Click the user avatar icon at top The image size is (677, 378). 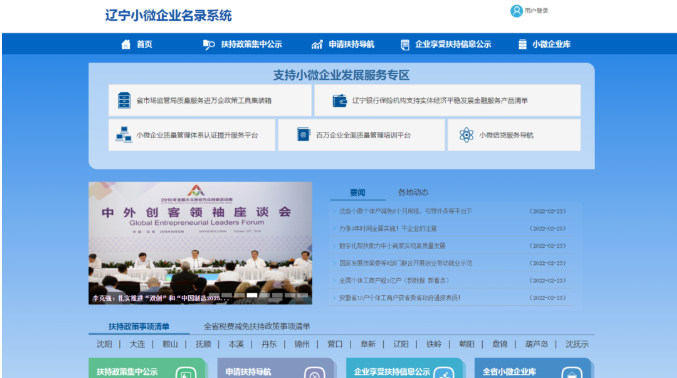pyautogui.click(x=516, y=11)
